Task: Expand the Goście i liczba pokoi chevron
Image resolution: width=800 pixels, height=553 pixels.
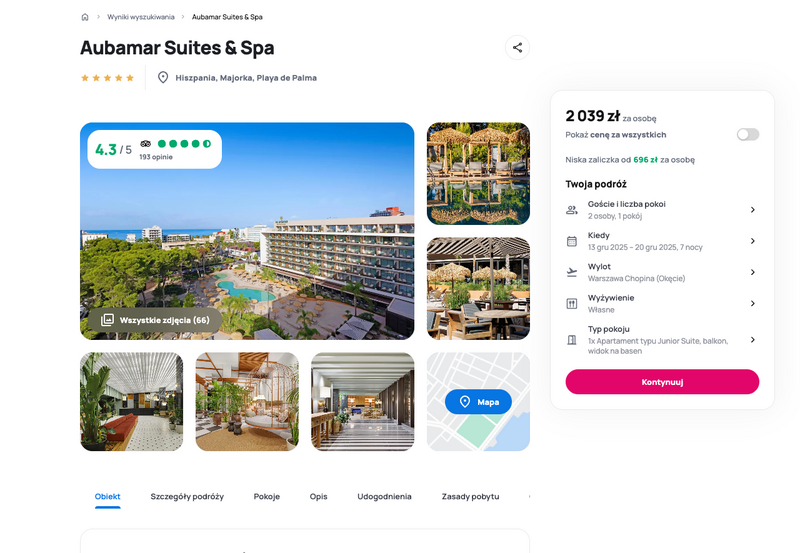Action: pyautogui.click(x=753, y=210)
